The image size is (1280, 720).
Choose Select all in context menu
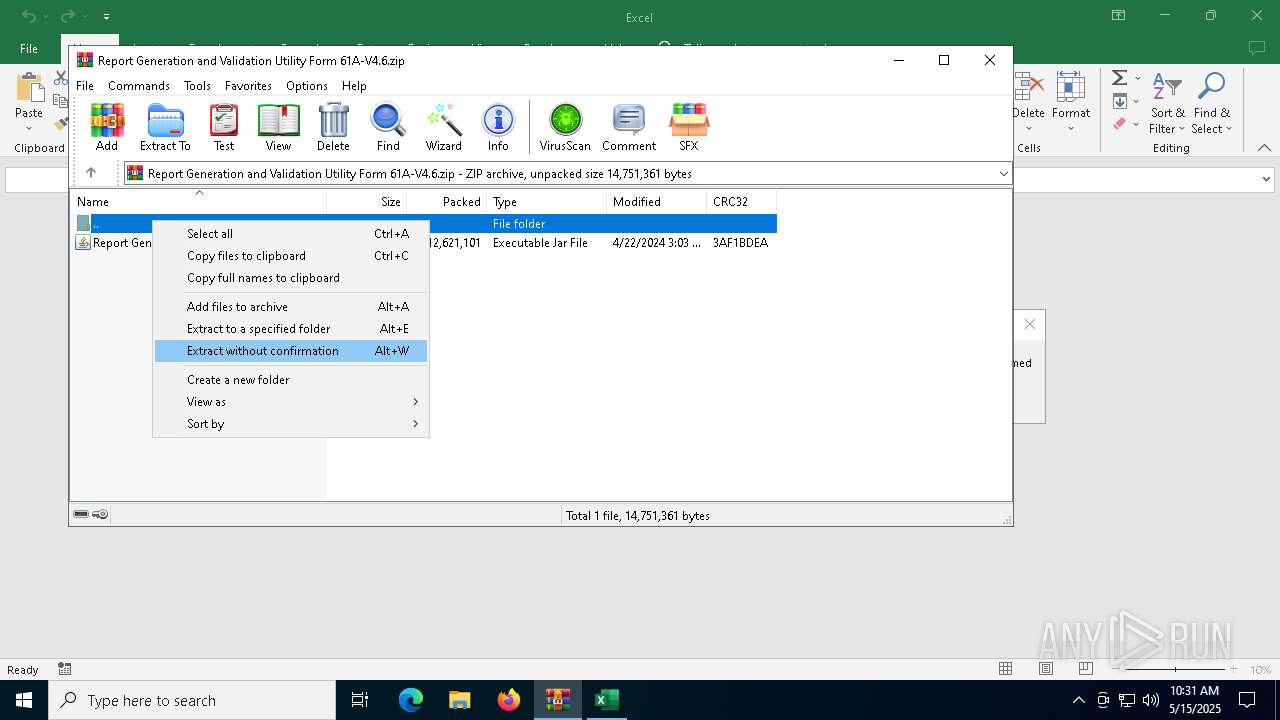tap(291, 234)
